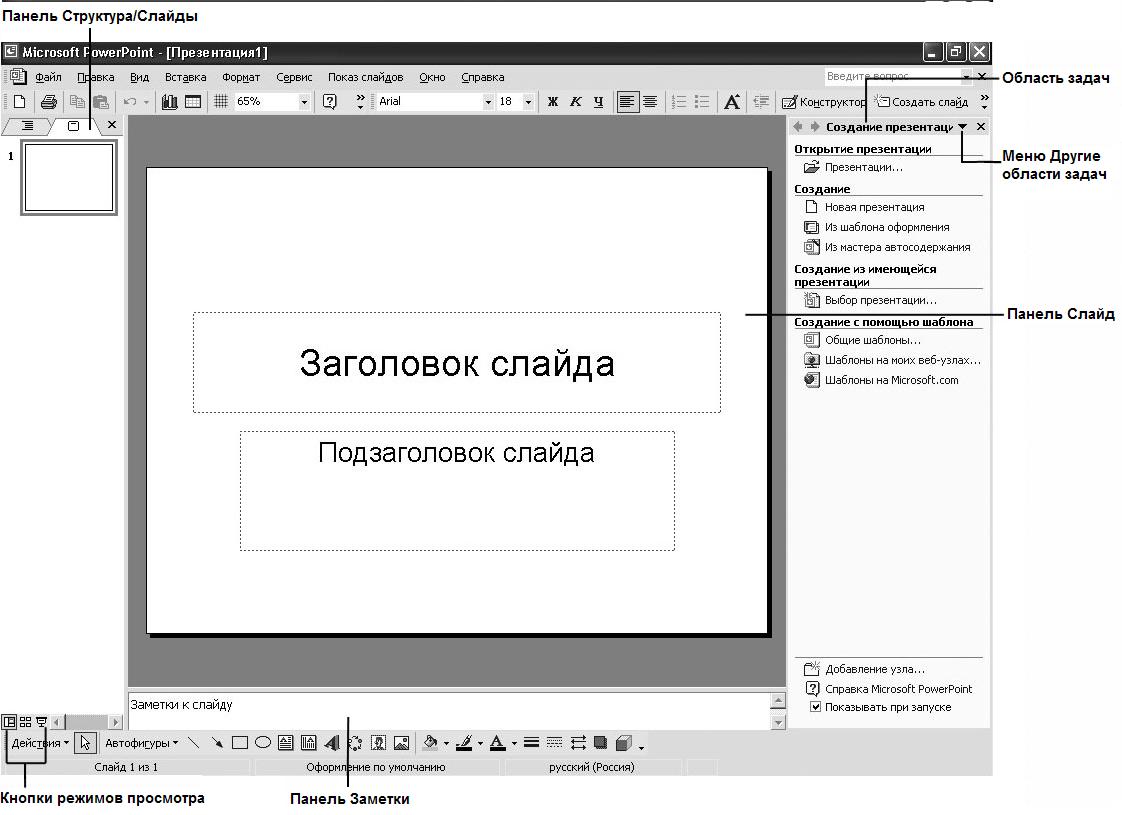Click the Создать слайд button
The width and height of the screenshot is (1122, 815).
tap(922, 102)
